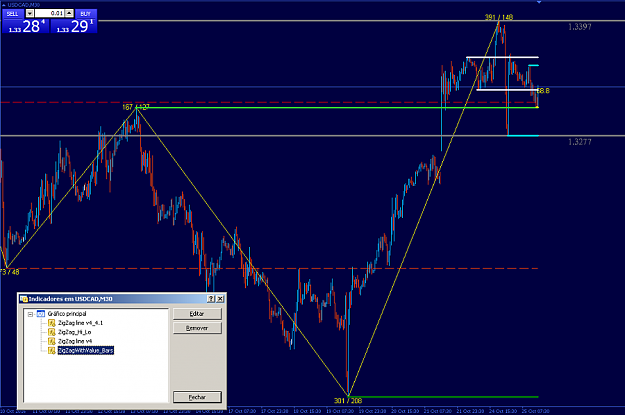The width and height of the screenshot is (625, 415).
Task: Click the ZigZag_Hi_Lo indicator icon
Action: click(51, 332)
